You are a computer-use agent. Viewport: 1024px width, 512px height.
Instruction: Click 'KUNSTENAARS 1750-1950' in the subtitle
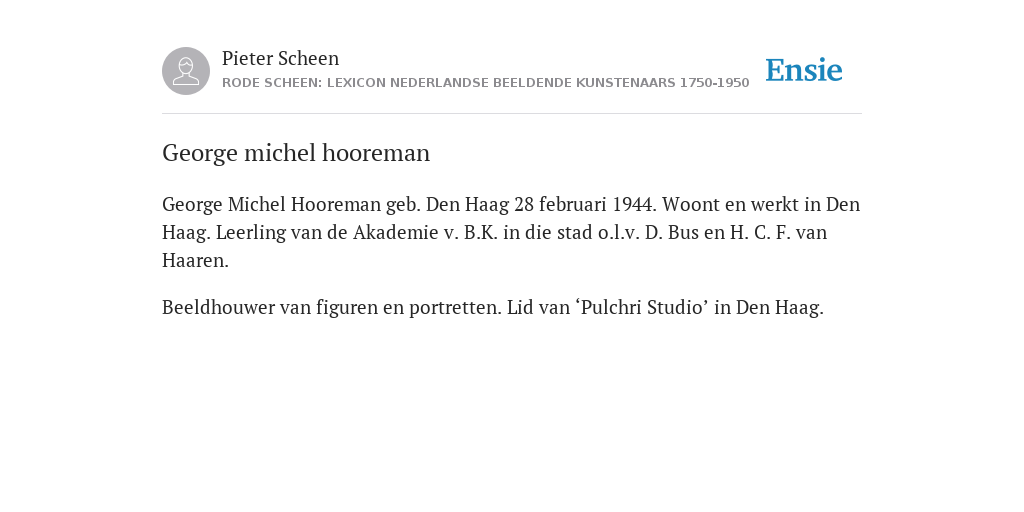click(662, 83)
